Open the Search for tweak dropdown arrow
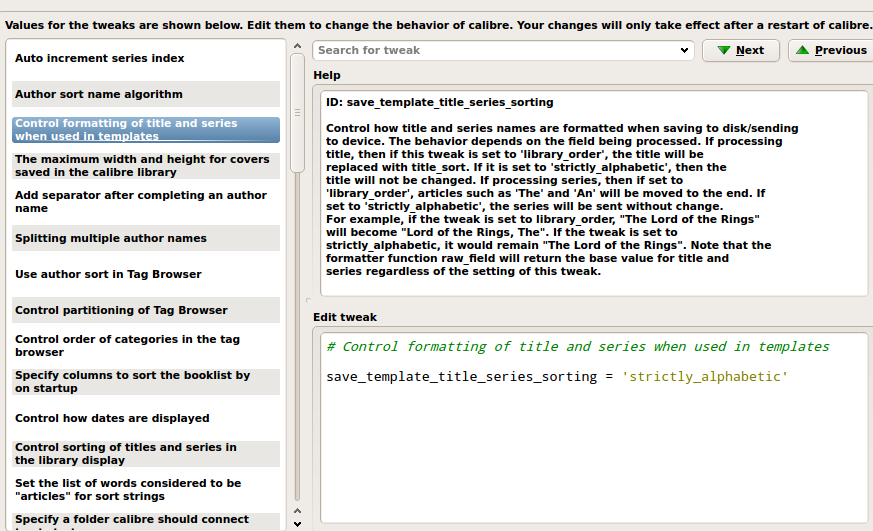873x531 pixels. (684, 50)
